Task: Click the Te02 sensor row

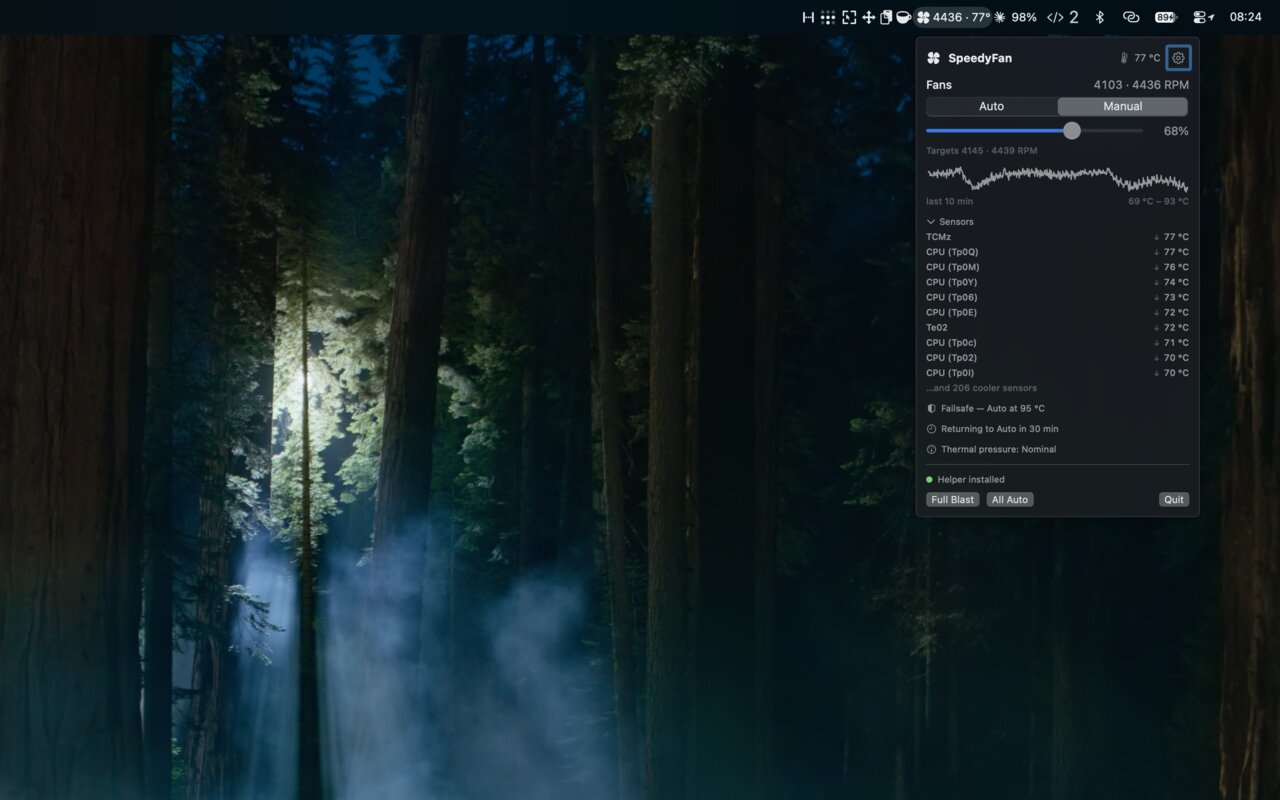Action: click(x=1058, y=327)
